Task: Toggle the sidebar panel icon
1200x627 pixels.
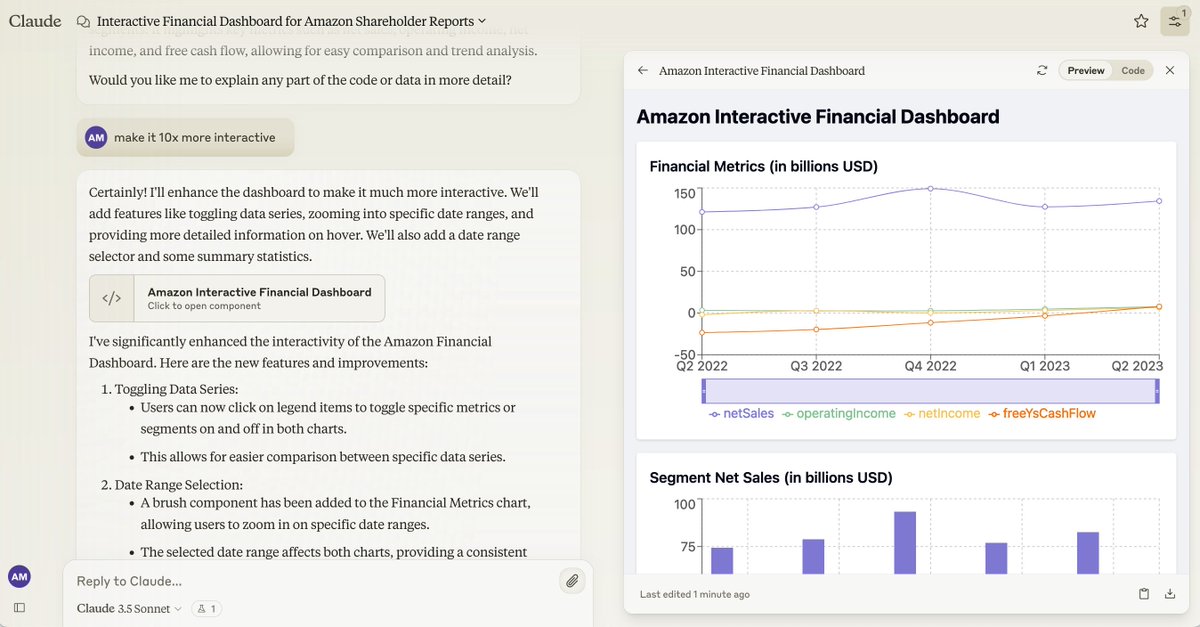Action: tap(19, 607)
